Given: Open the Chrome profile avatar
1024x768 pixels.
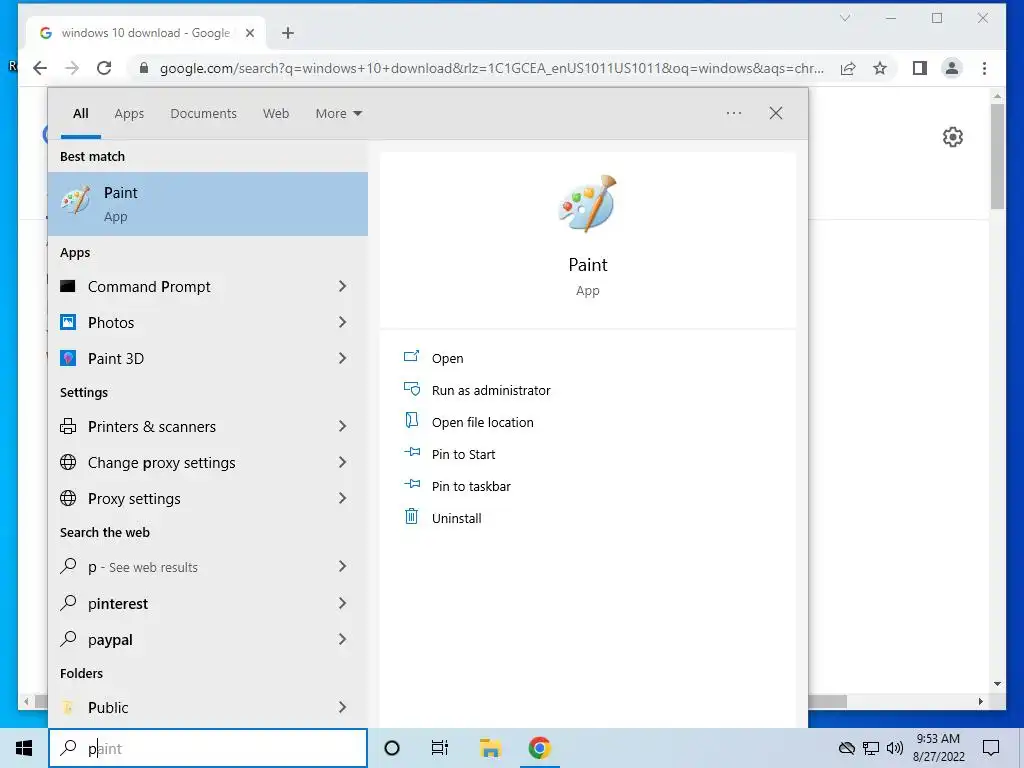Looking at the screenshot, I should click(x=952, y=68).
